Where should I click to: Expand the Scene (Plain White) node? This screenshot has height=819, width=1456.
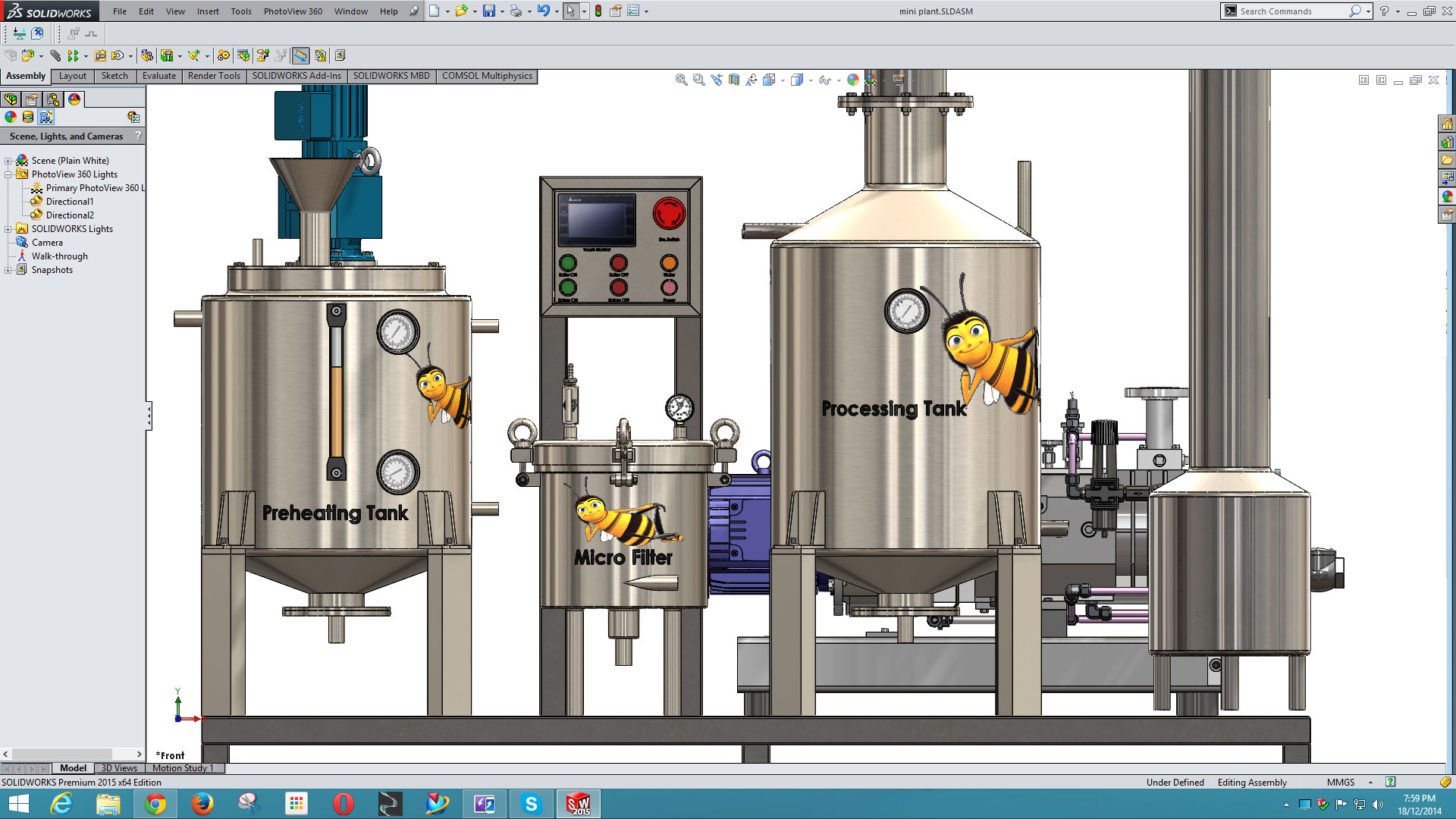(8, 161)
